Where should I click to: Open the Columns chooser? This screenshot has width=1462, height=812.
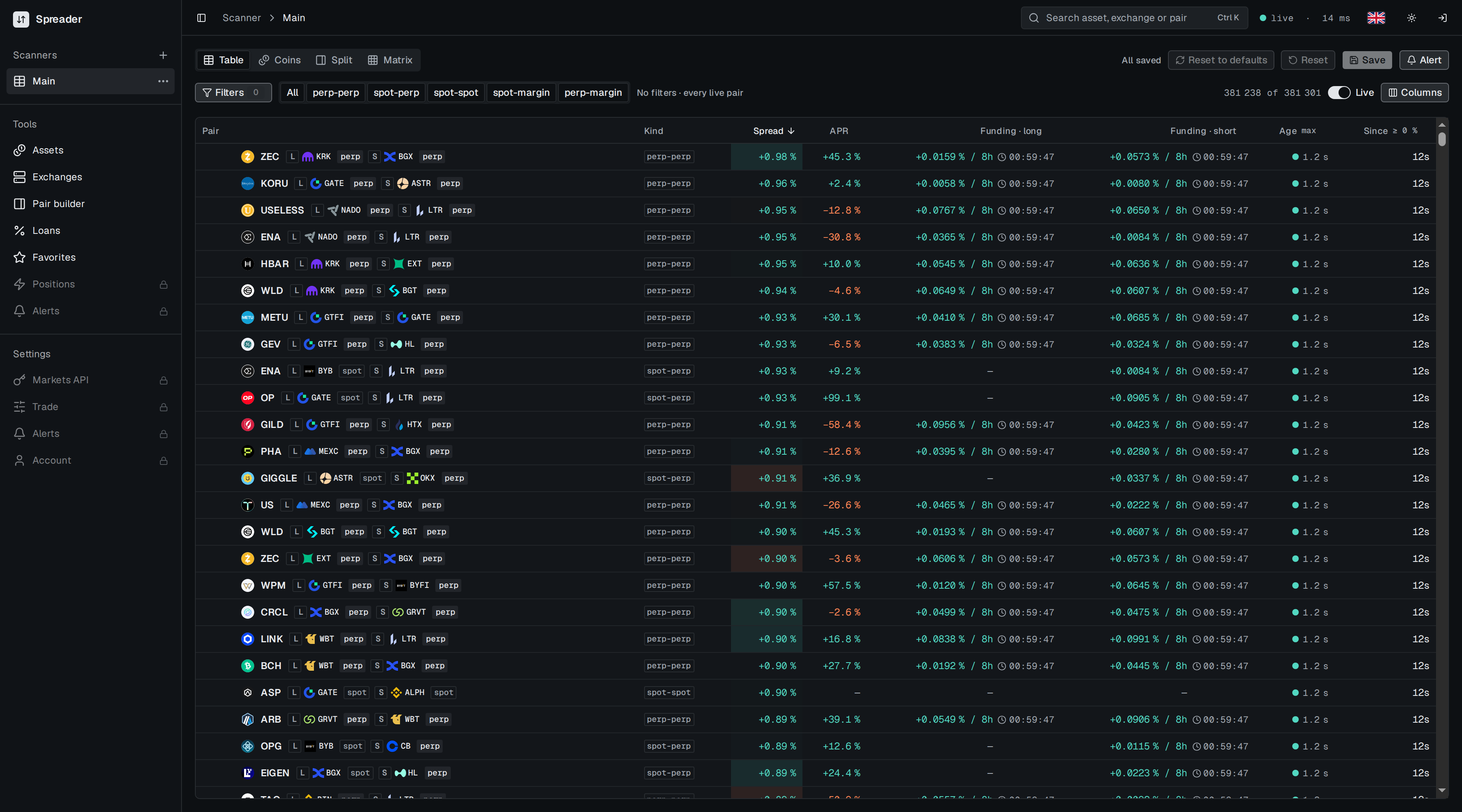(x=1414, y=93)
